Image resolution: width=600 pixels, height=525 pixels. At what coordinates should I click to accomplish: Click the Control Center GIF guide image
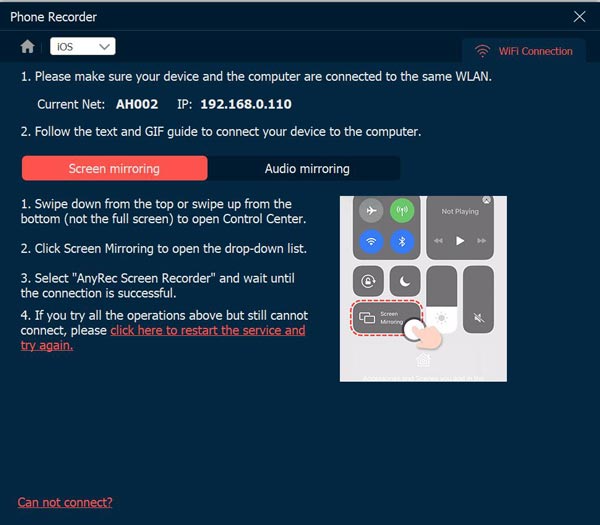coord(423,289)
